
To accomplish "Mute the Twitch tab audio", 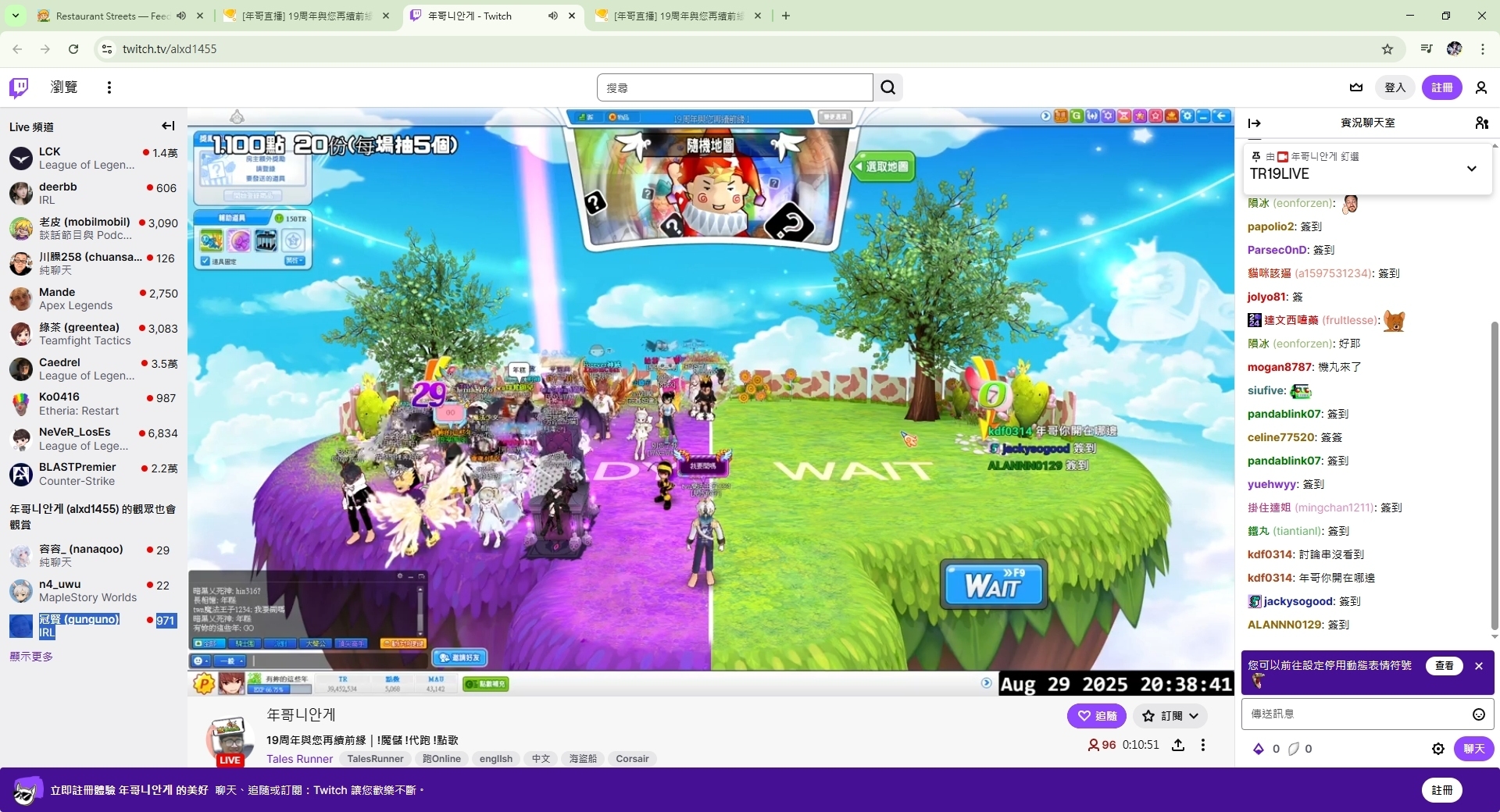I will point(553,16).
